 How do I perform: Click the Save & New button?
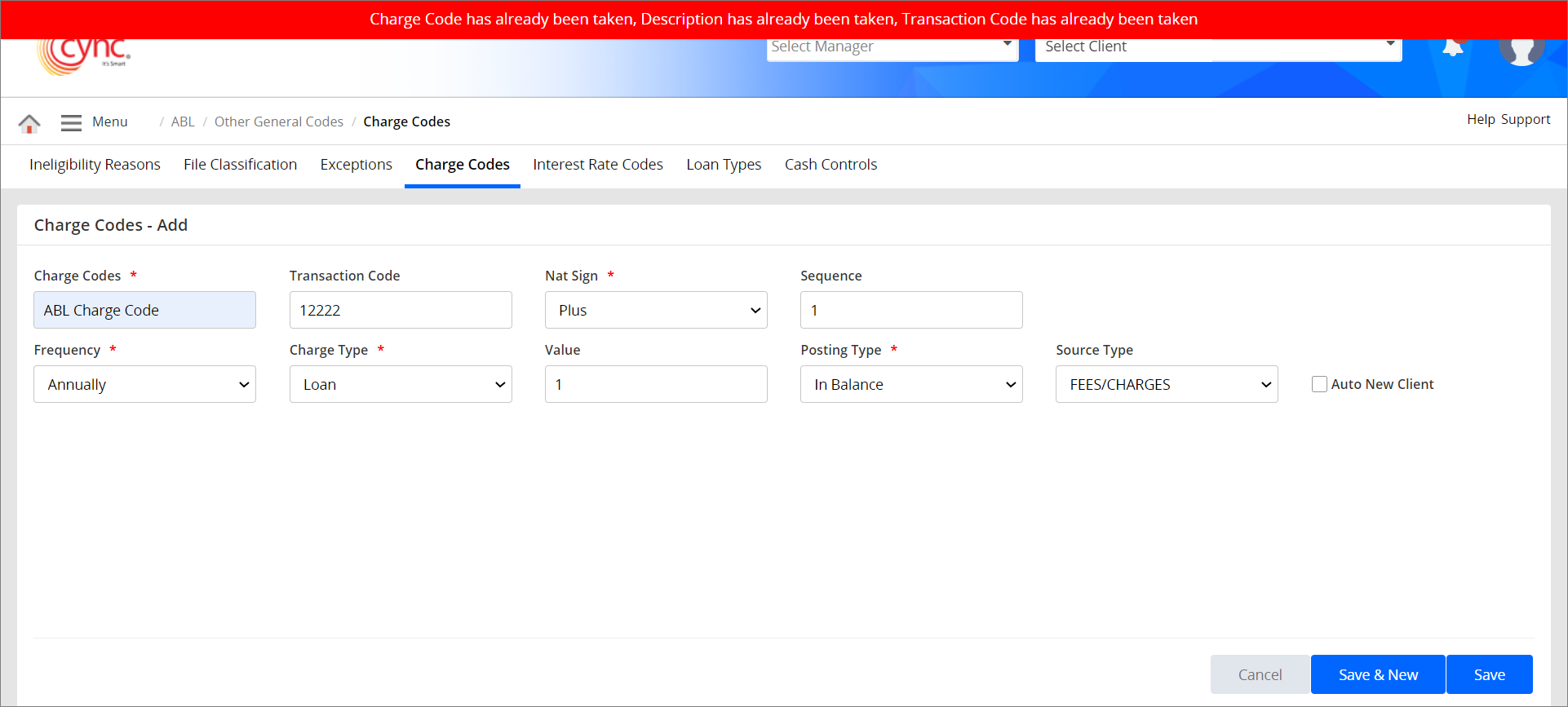tap(1378, 674)
